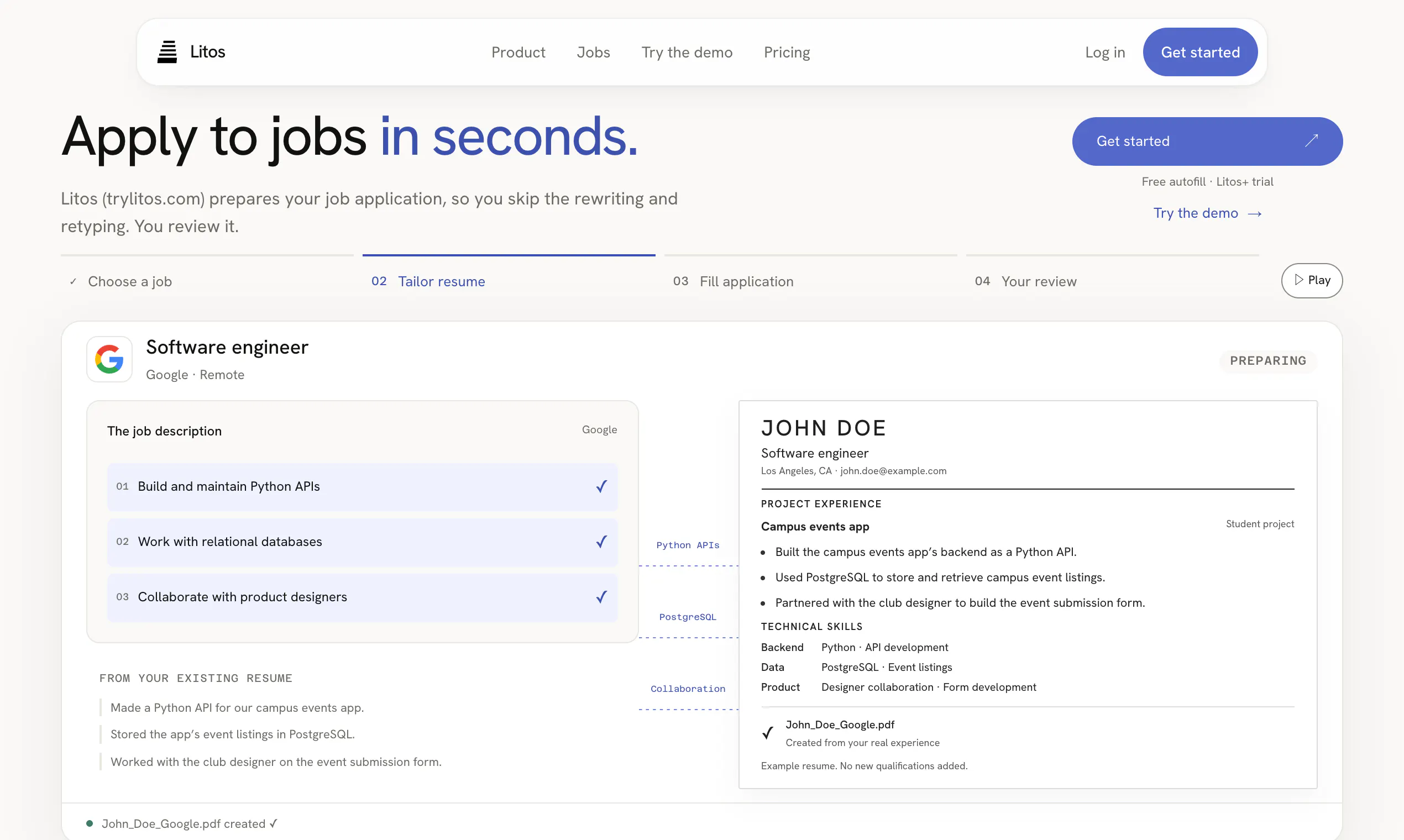This screenshot has height=840, width=1404.
Task: Click the Python APIs connector label
Action: tap(688, 545)
